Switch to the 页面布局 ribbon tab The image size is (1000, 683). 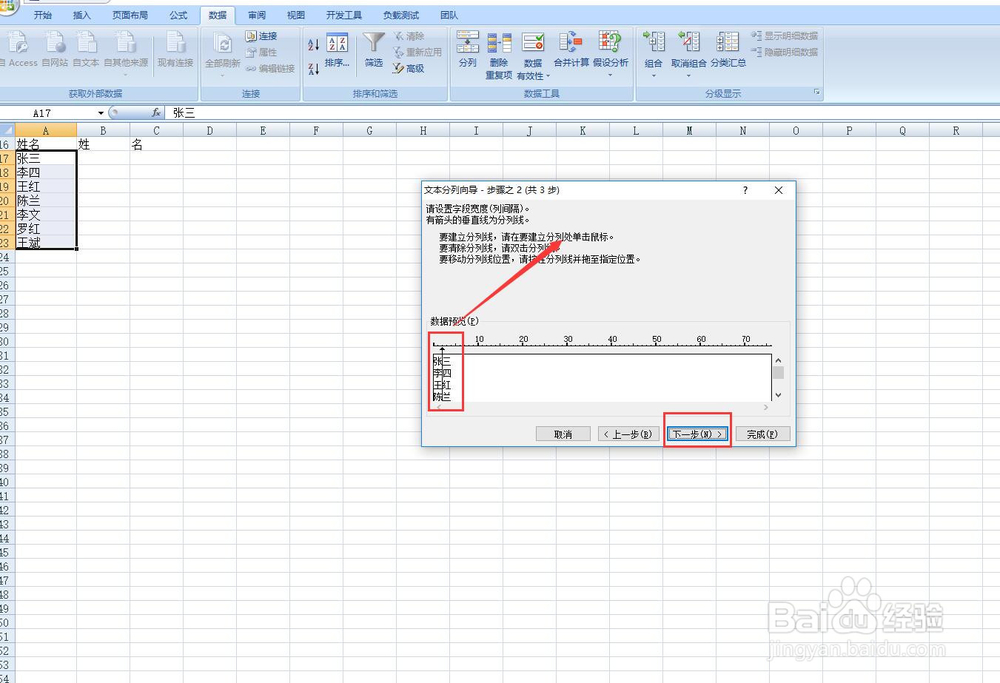click(130, 15)
